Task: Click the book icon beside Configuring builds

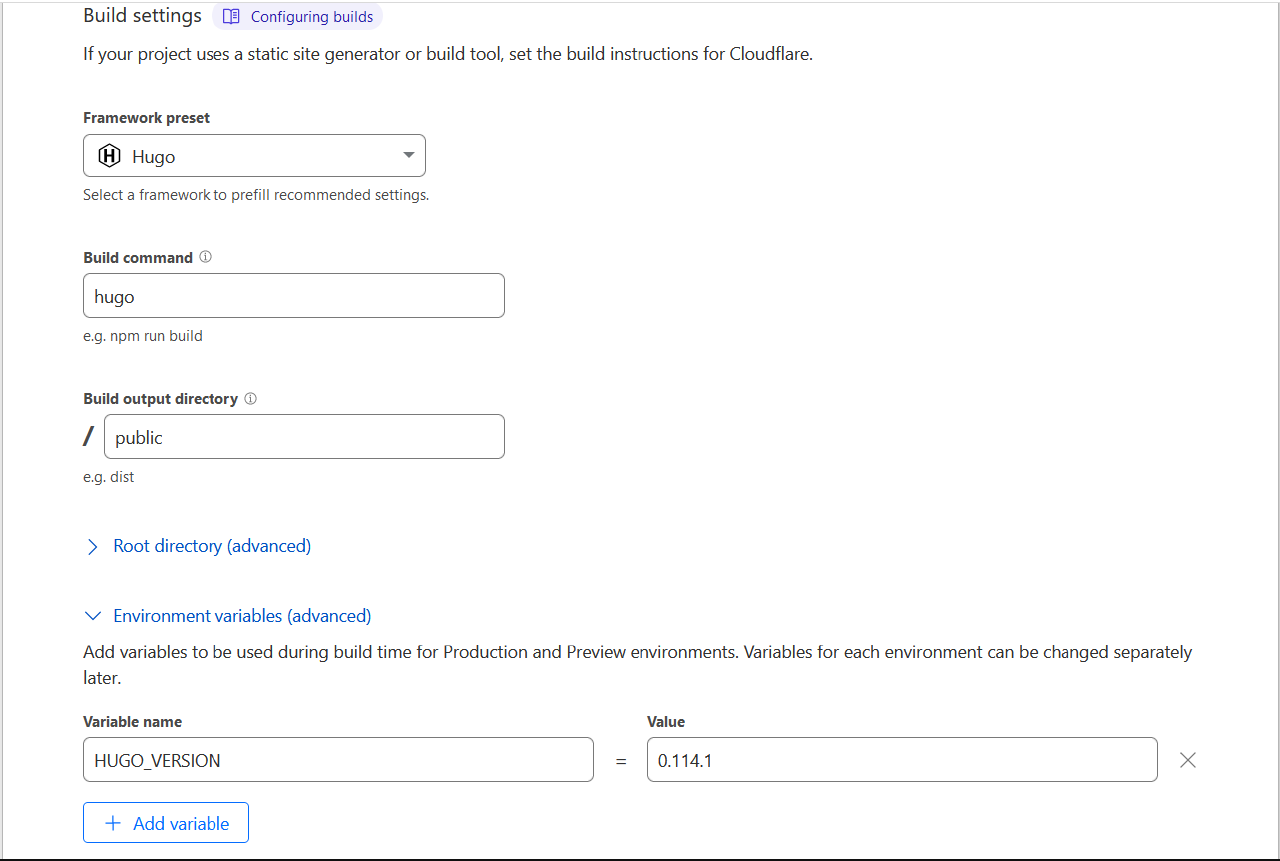Action: (x=231, y=17)
